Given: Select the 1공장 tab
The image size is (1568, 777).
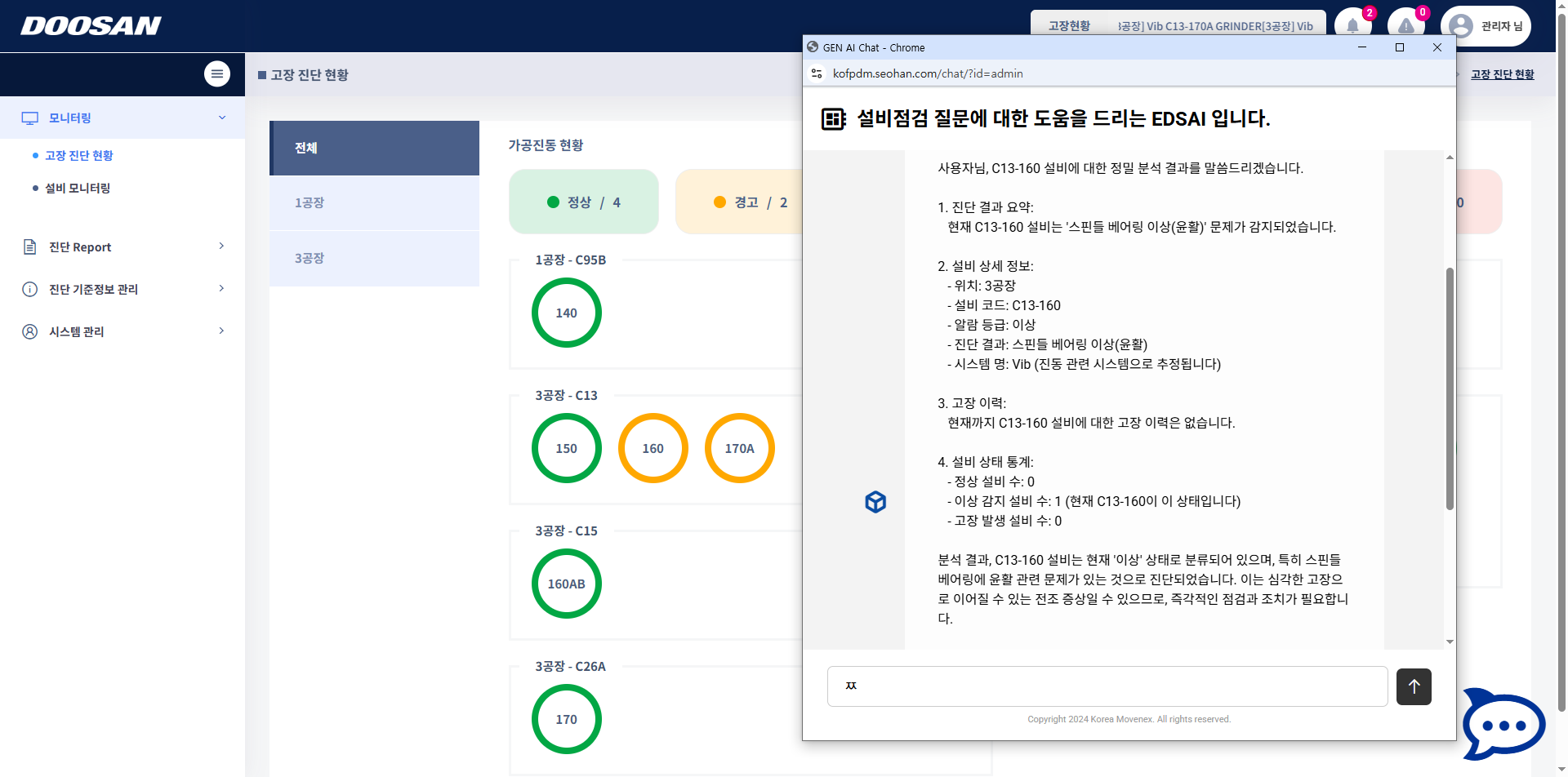Looking at the screenshot, I should click(x=374, y=202).
